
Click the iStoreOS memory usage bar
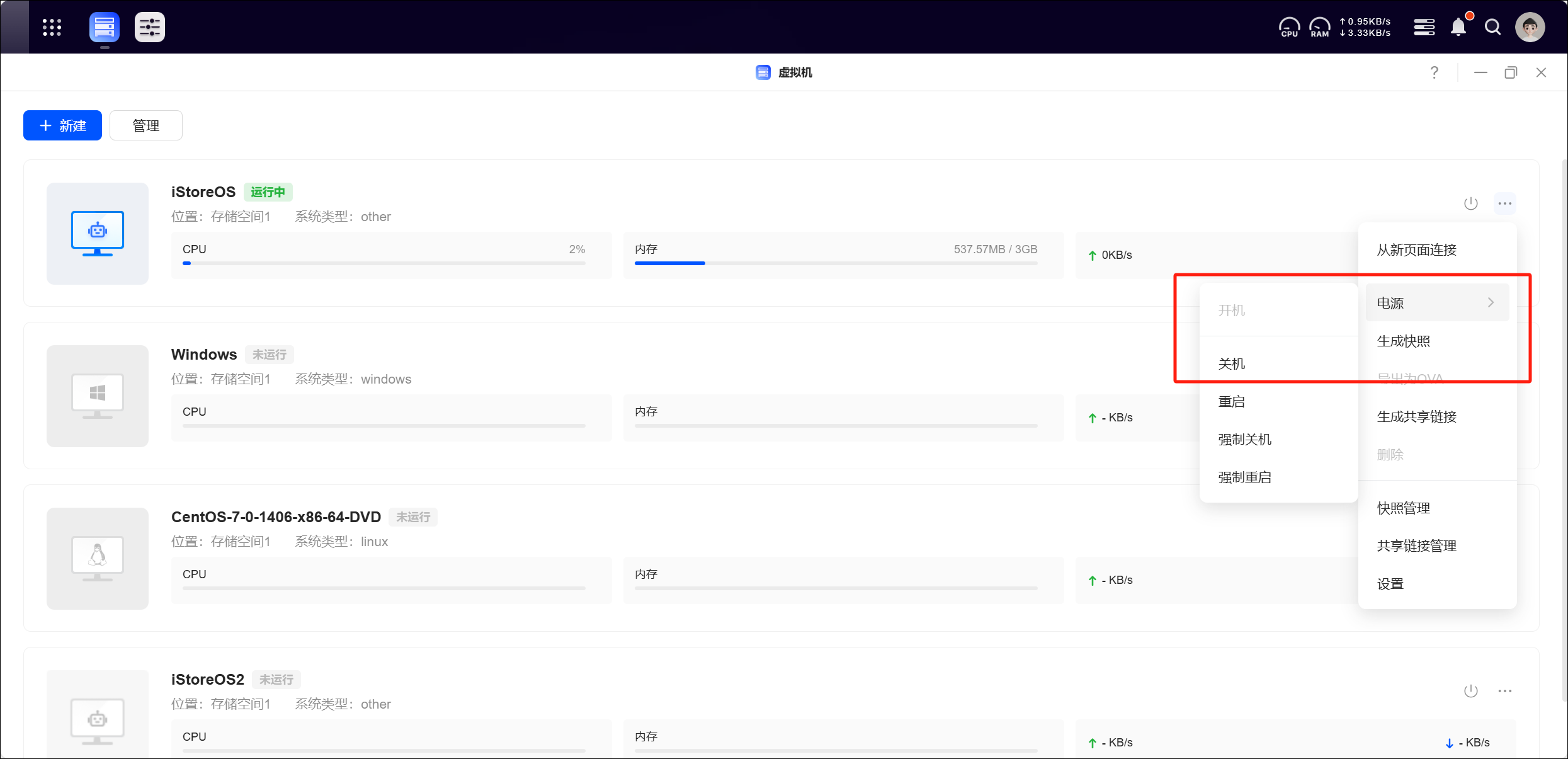(x=836, y=263)
